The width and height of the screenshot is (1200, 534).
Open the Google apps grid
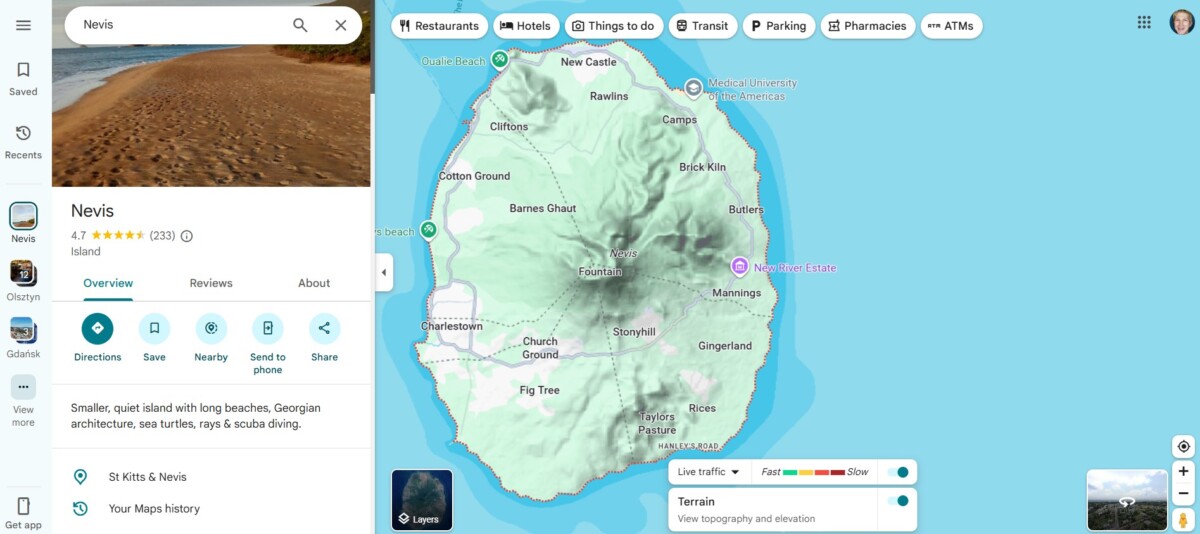pyautogui.click(x=1144, y=23)
